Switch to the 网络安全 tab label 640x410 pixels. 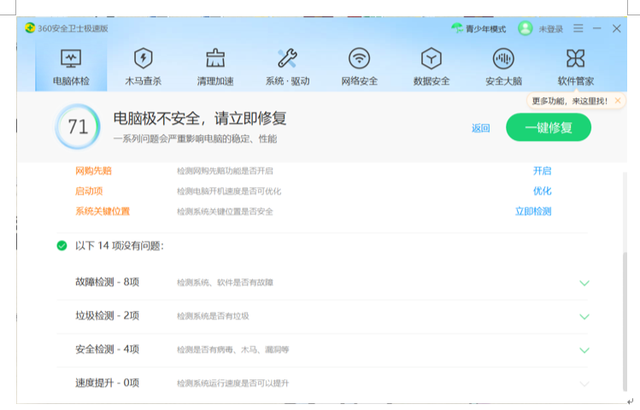click(x=359, y=81)
